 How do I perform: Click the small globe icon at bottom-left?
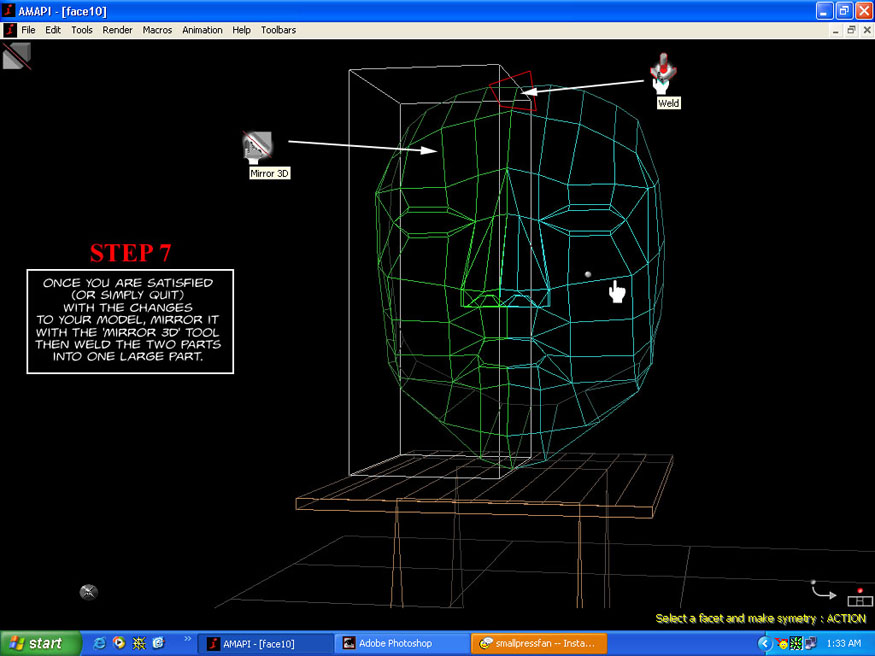point(89,592)
